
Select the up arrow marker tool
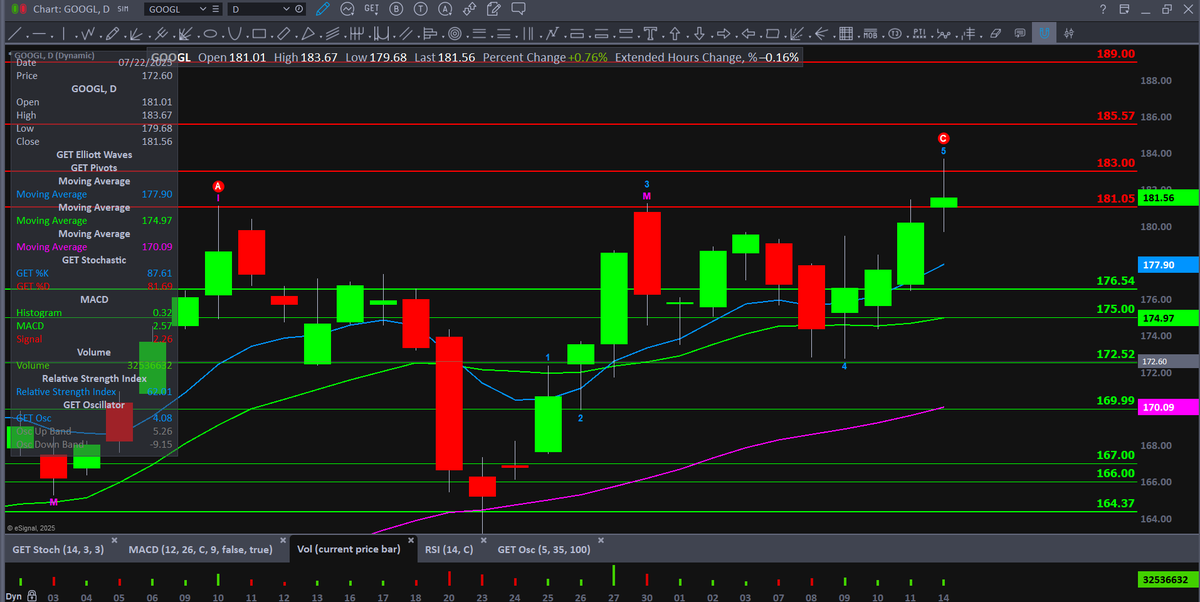coord(674,34)
